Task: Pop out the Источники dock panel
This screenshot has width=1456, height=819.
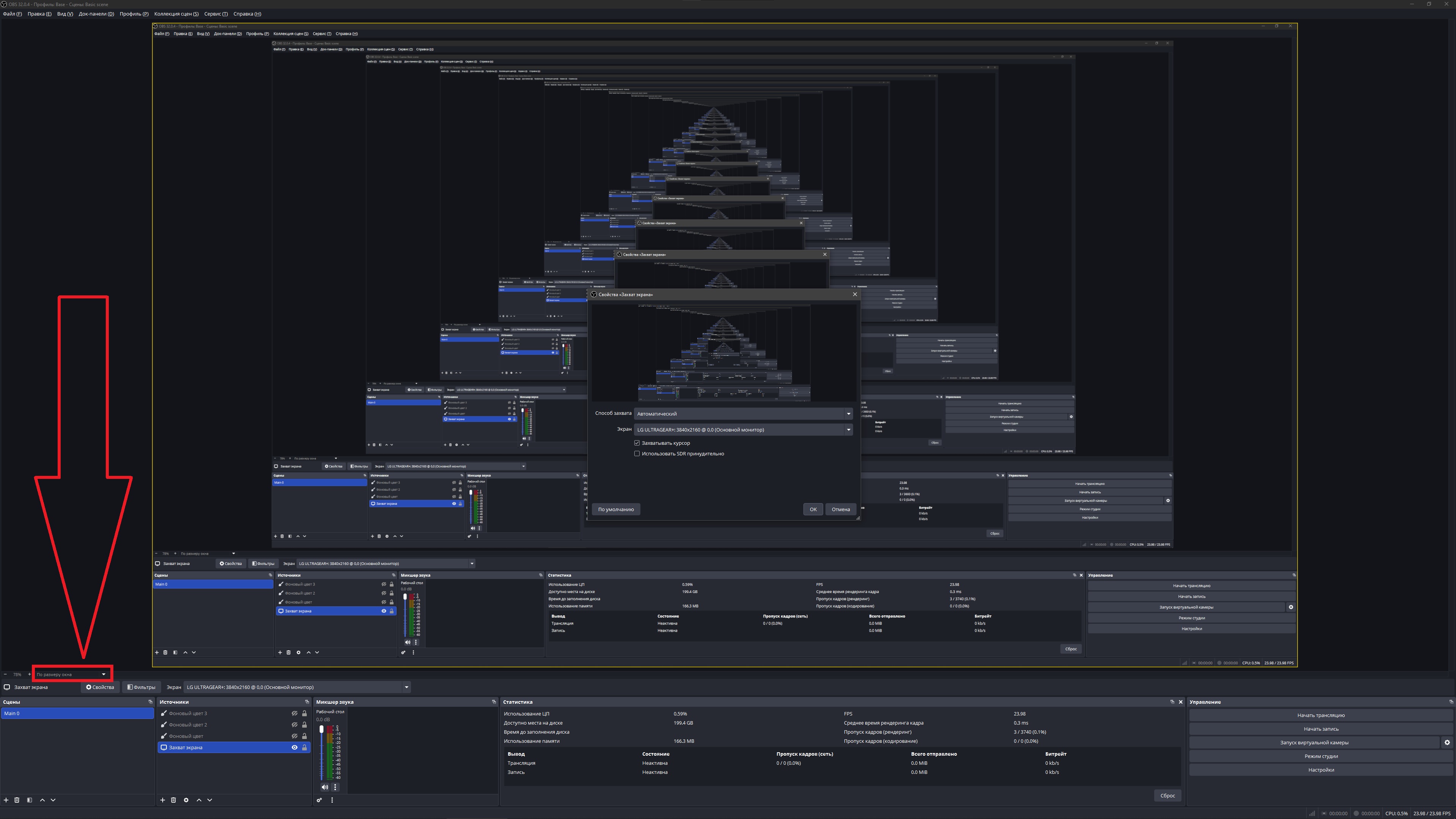Action: point(307,702)
